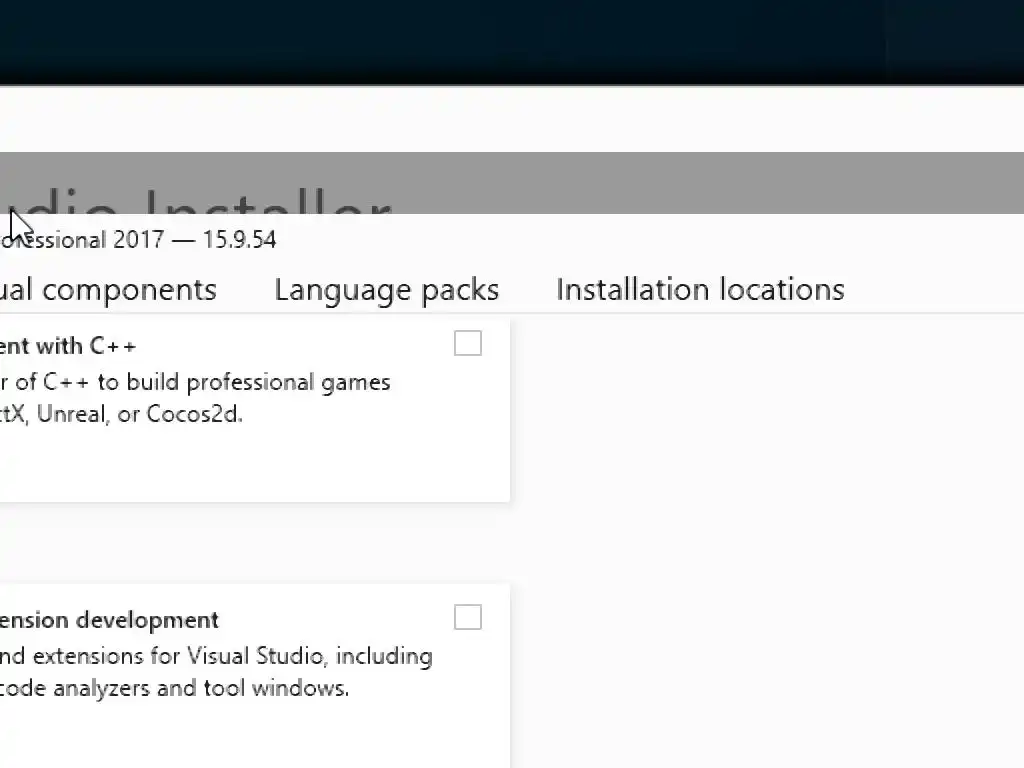The image size is (1024, 768).
Task: Click the 15.9.54 version number
Action: pyautogui.click(x=240, y=240)
